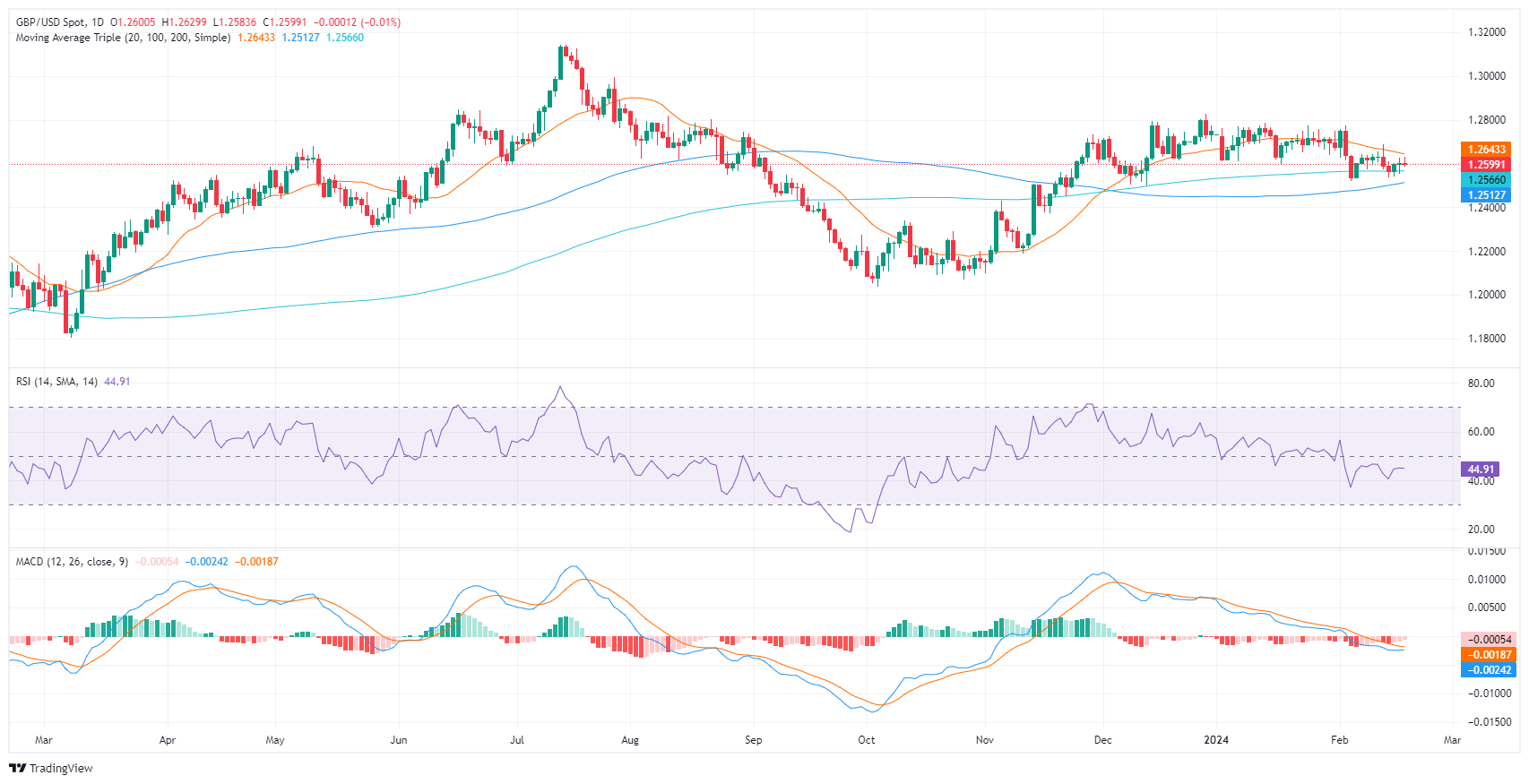Click the orange -0.00187 MACD axis tag
The width and height of the screenshot is (1529, 784).
click(x=1488, y=655)
